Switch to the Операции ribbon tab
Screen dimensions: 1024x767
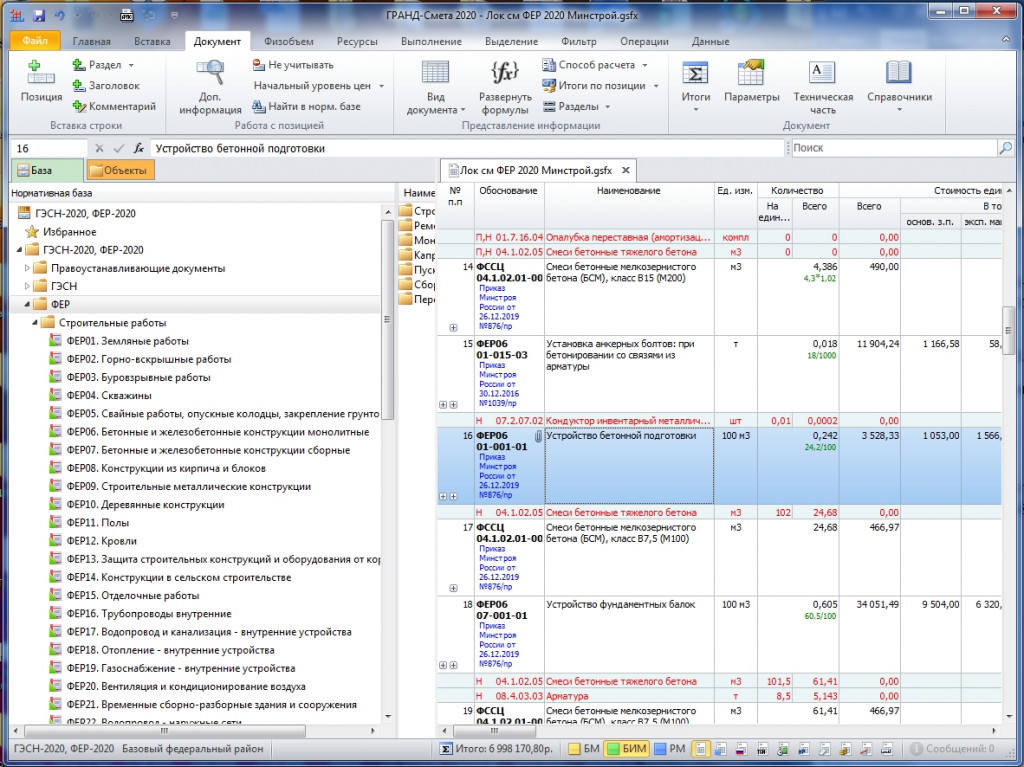click(x=644, y=41)
